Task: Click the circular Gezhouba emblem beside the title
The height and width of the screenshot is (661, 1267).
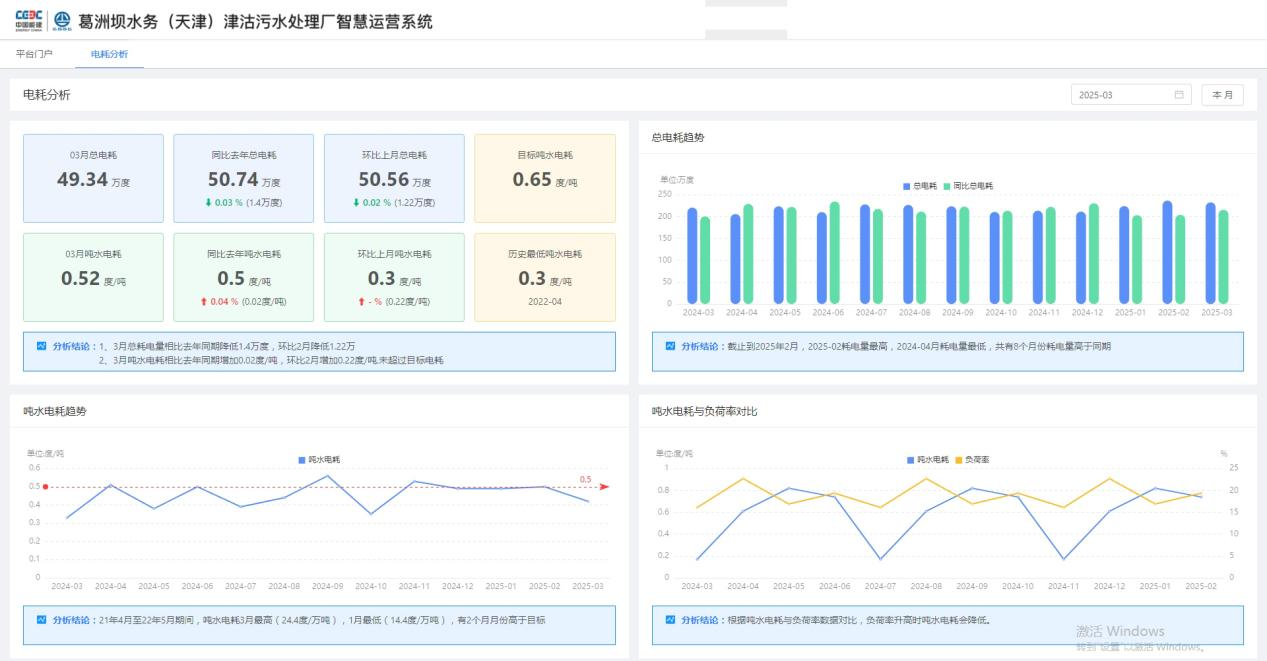Action: pyautogui.click(x=63, y=21)
